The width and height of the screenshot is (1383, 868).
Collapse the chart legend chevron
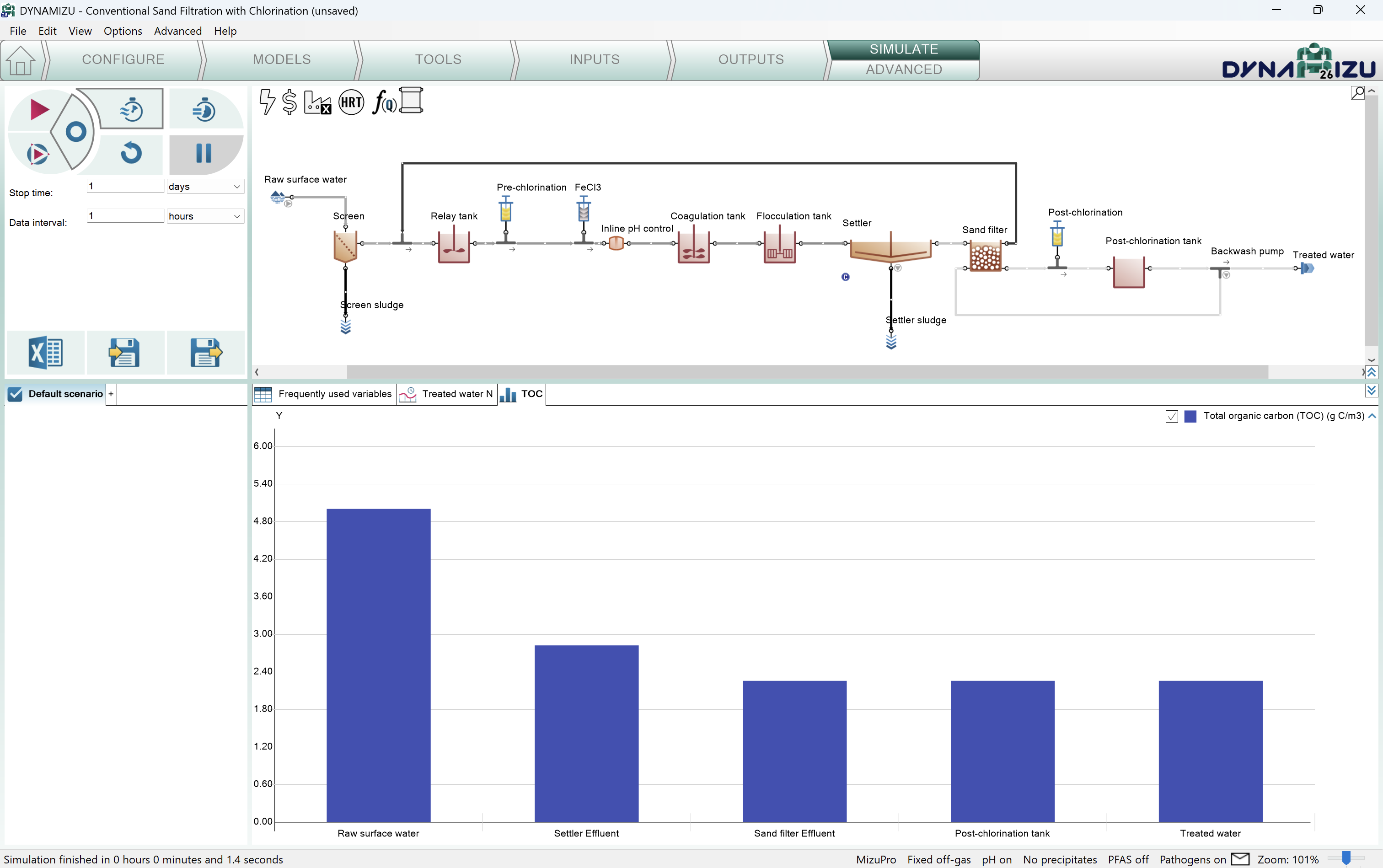click(x=1372, y=416)
